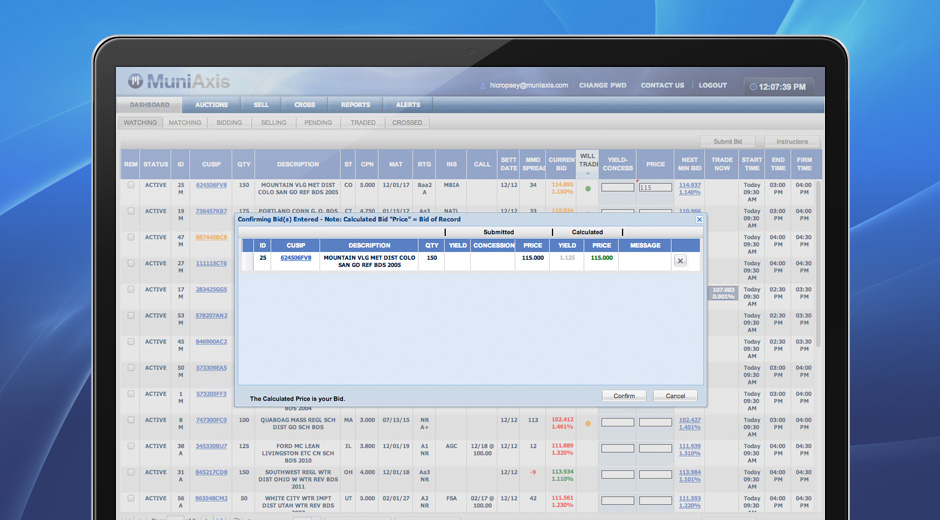This screenshot has width=940, height=520.
Task: Open the REPORTS tab
Action: pos(355,105)
